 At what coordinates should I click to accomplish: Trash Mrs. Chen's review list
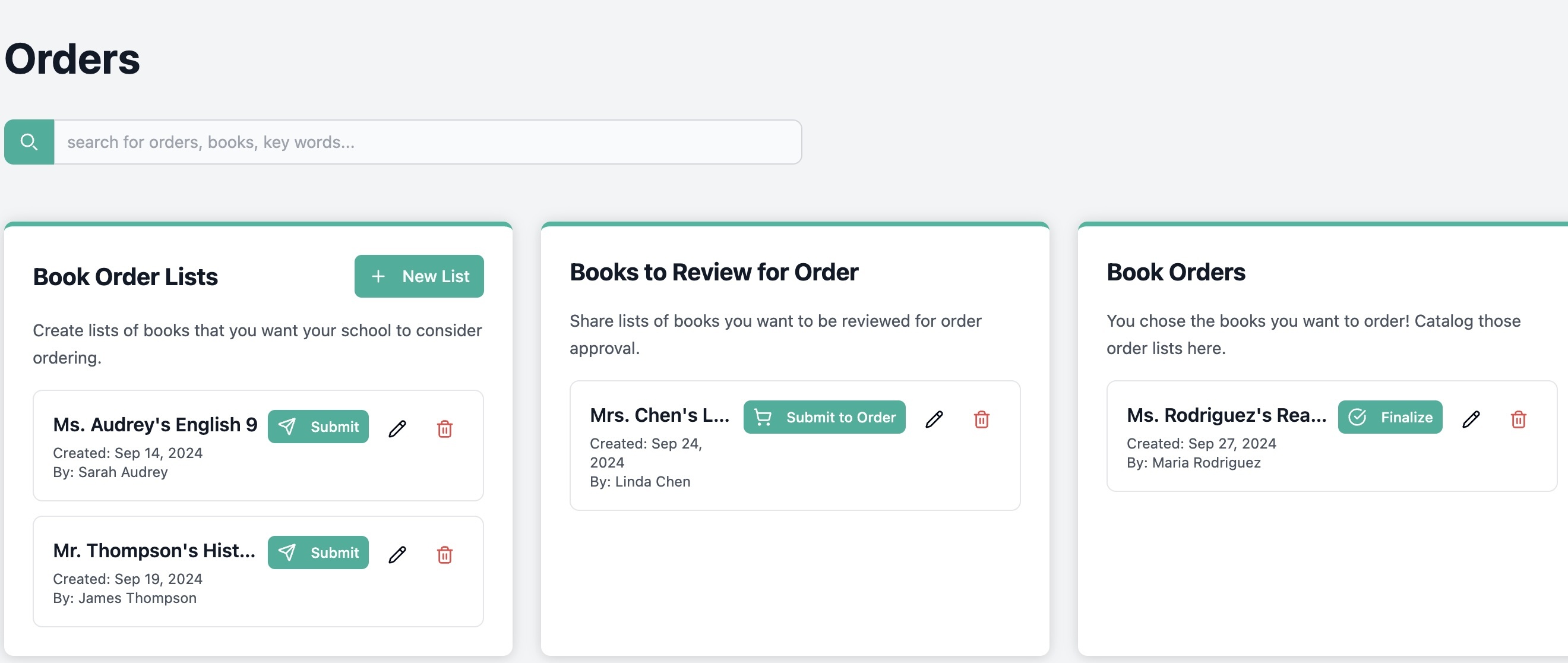pyautogui.click(x=981, y=419)
